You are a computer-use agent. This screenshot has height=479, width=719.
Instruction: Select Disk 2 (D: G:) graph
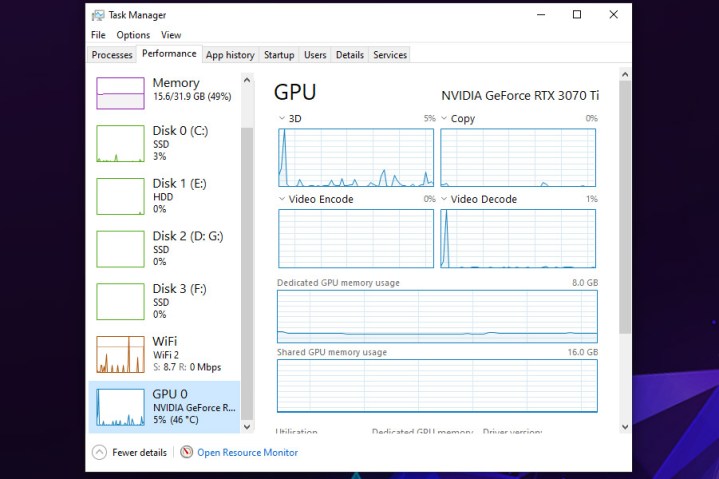[120, 248]
